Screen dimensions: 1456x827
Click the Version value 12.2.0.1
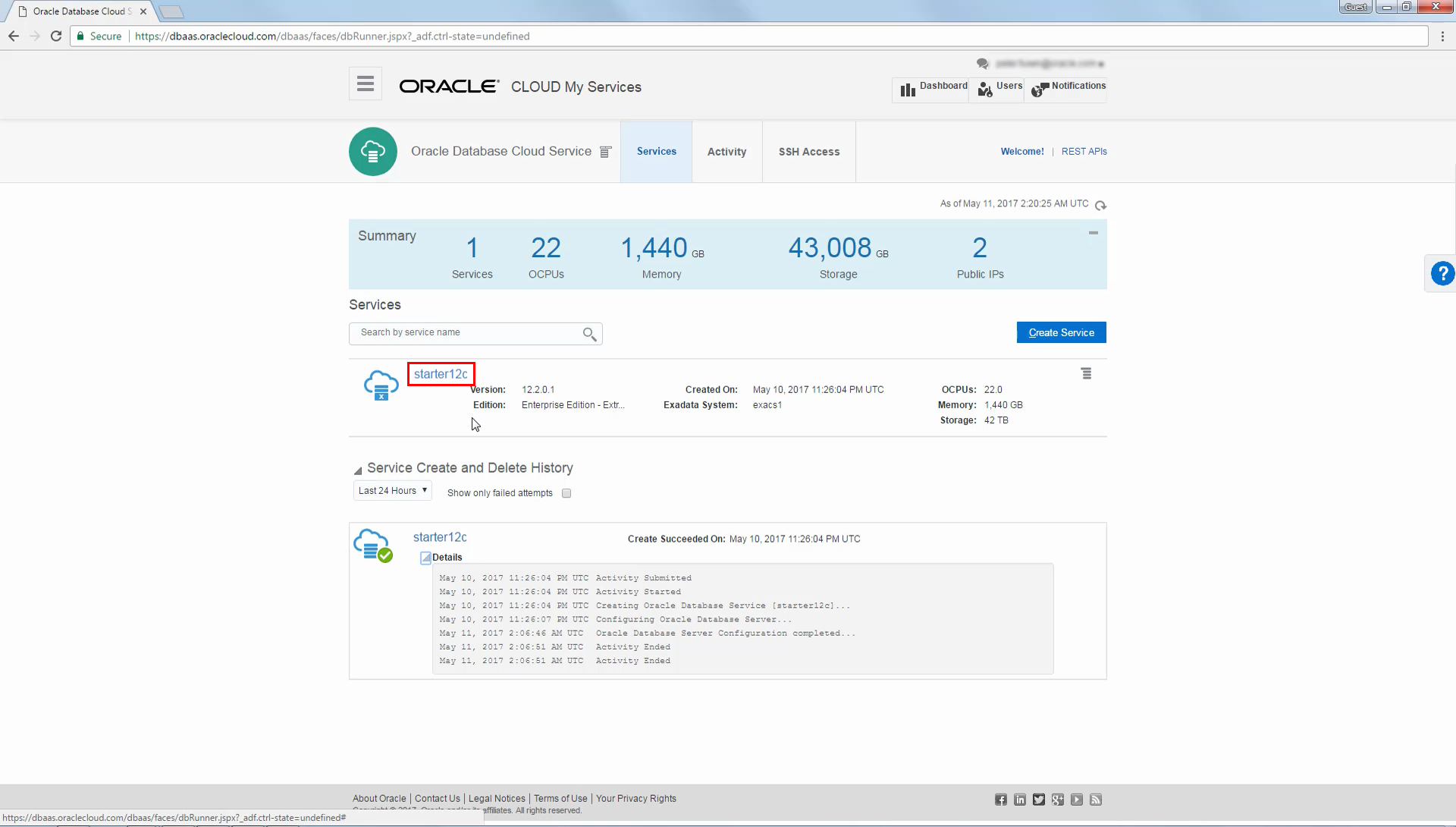click(x=538, y=390)
